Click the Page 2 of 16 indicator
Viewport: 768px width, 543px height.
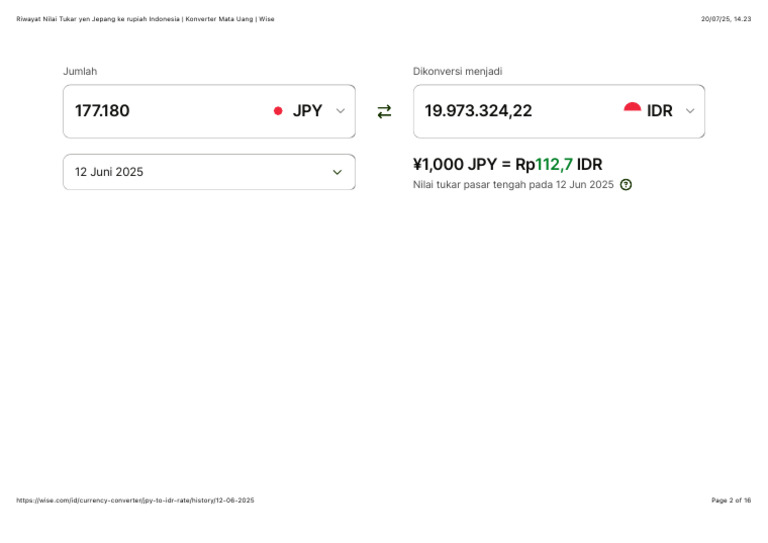[731, 500]
